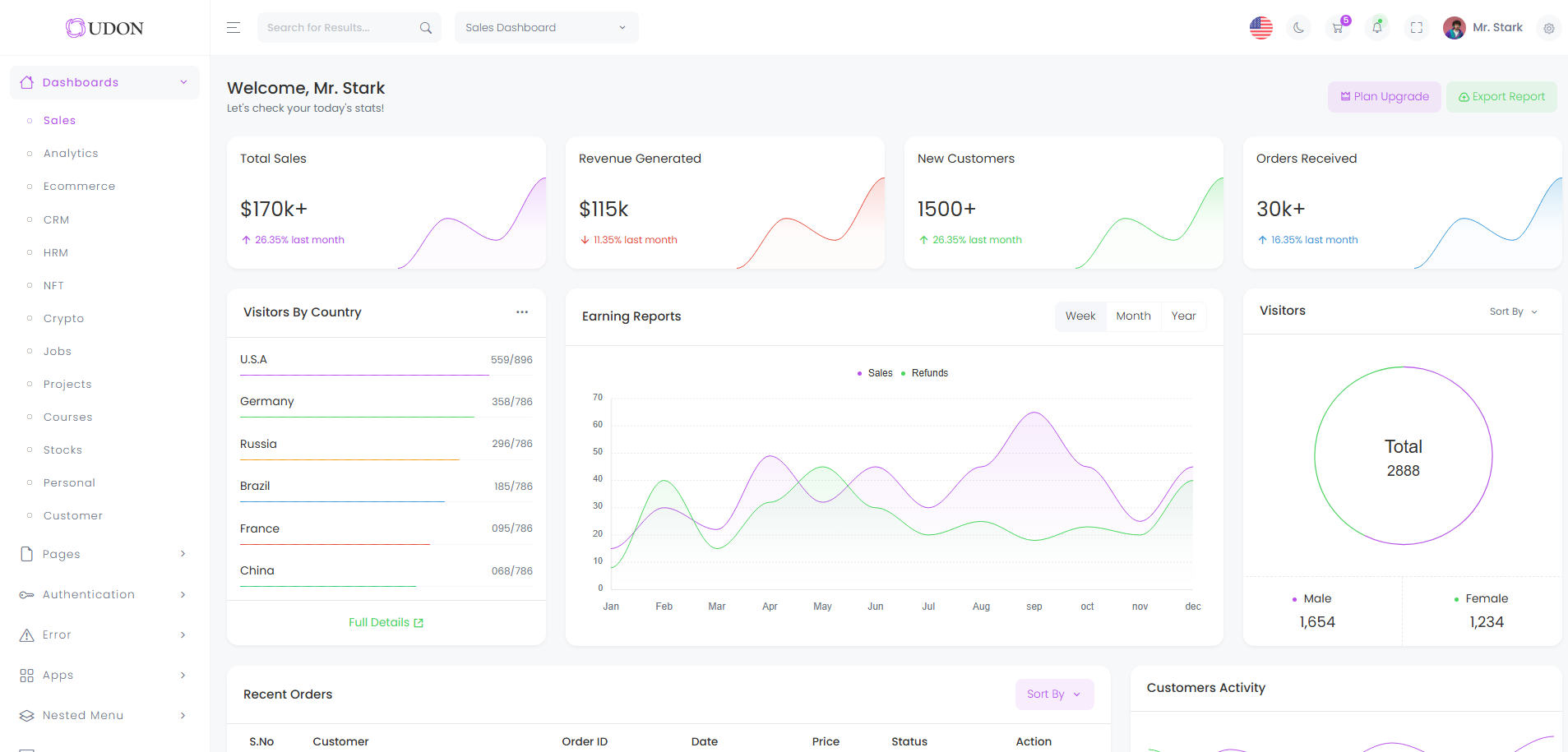Viewport: 1568px width, 752px height.
Task: Open HRM dashboard in sidebar
Action: pyautogui.click(x=55, y=252)
